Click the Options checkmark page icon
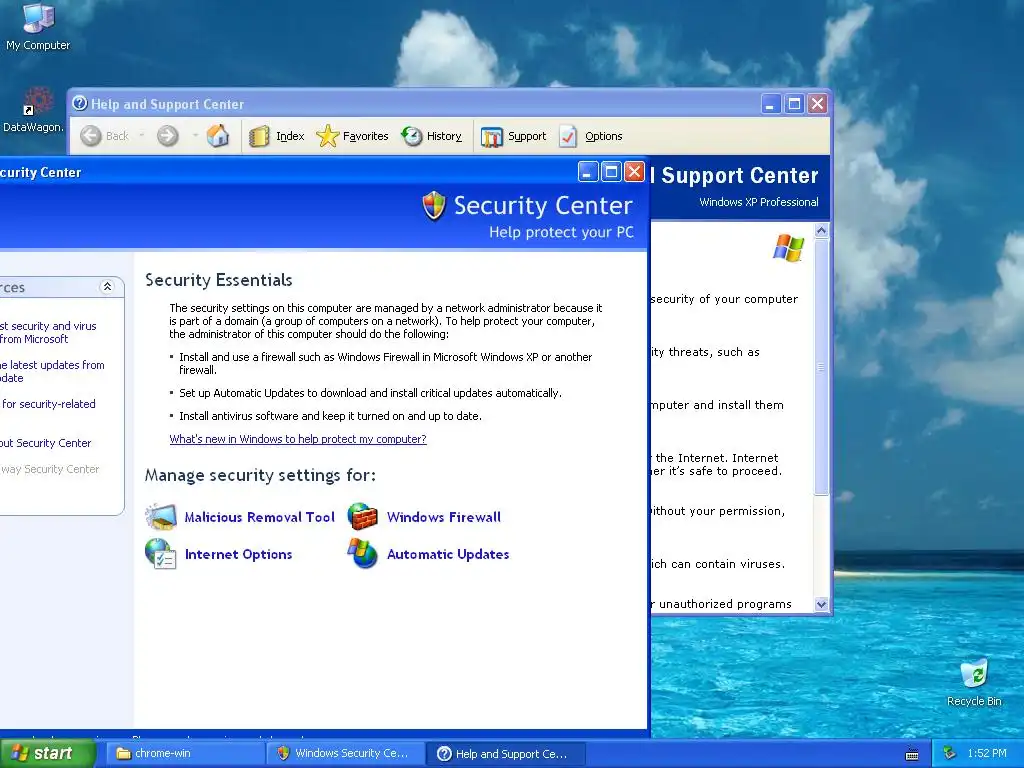1024x768 pixels. click(x=568, y=136)
